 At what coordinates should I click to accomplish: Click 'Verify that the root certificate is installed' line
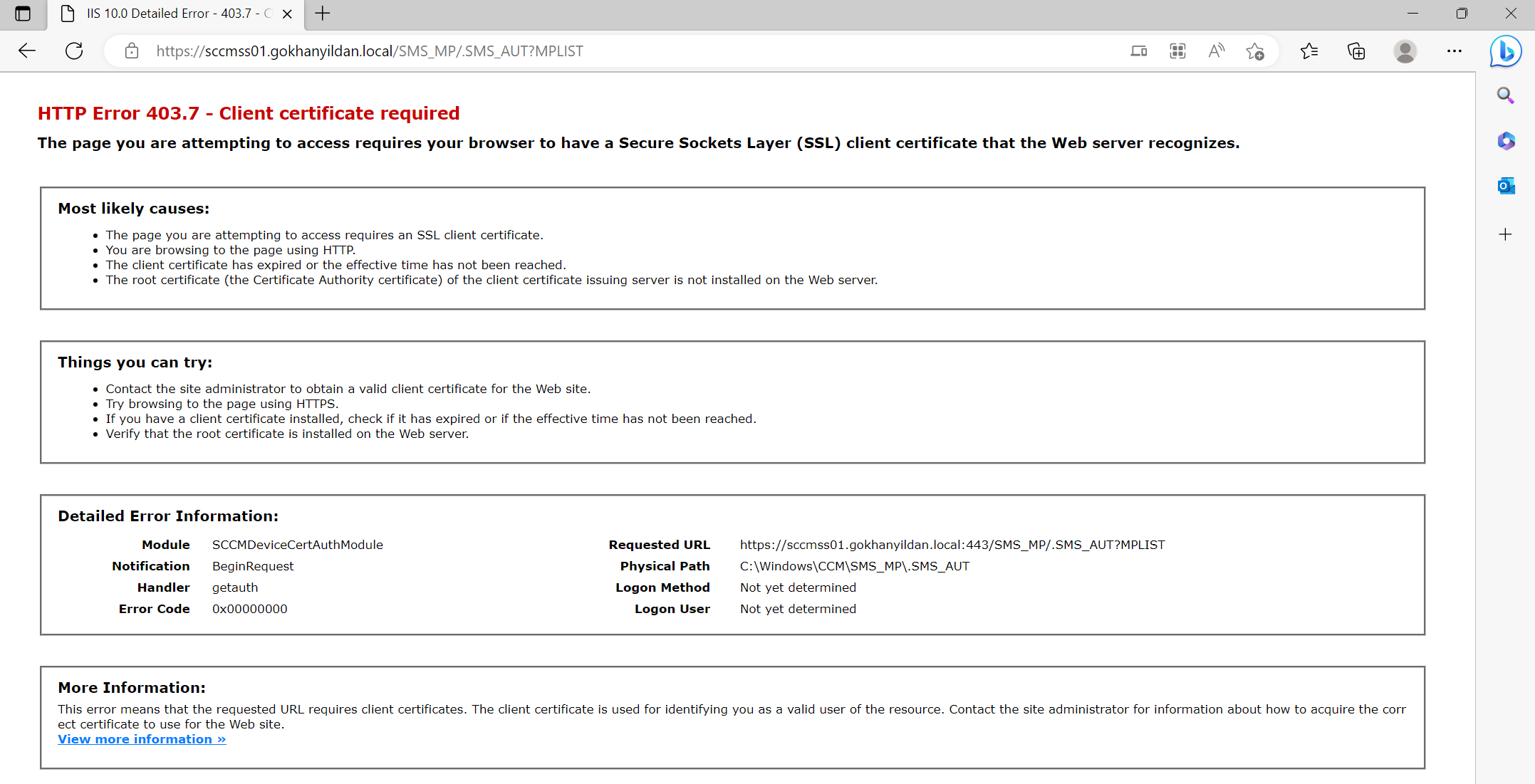[288, 434]
